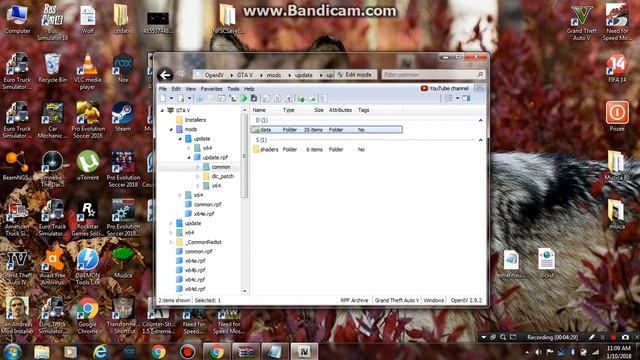Open the FIFA 14 desktop icon
Screen dimensions: 640x360
[x=617, y=69]
